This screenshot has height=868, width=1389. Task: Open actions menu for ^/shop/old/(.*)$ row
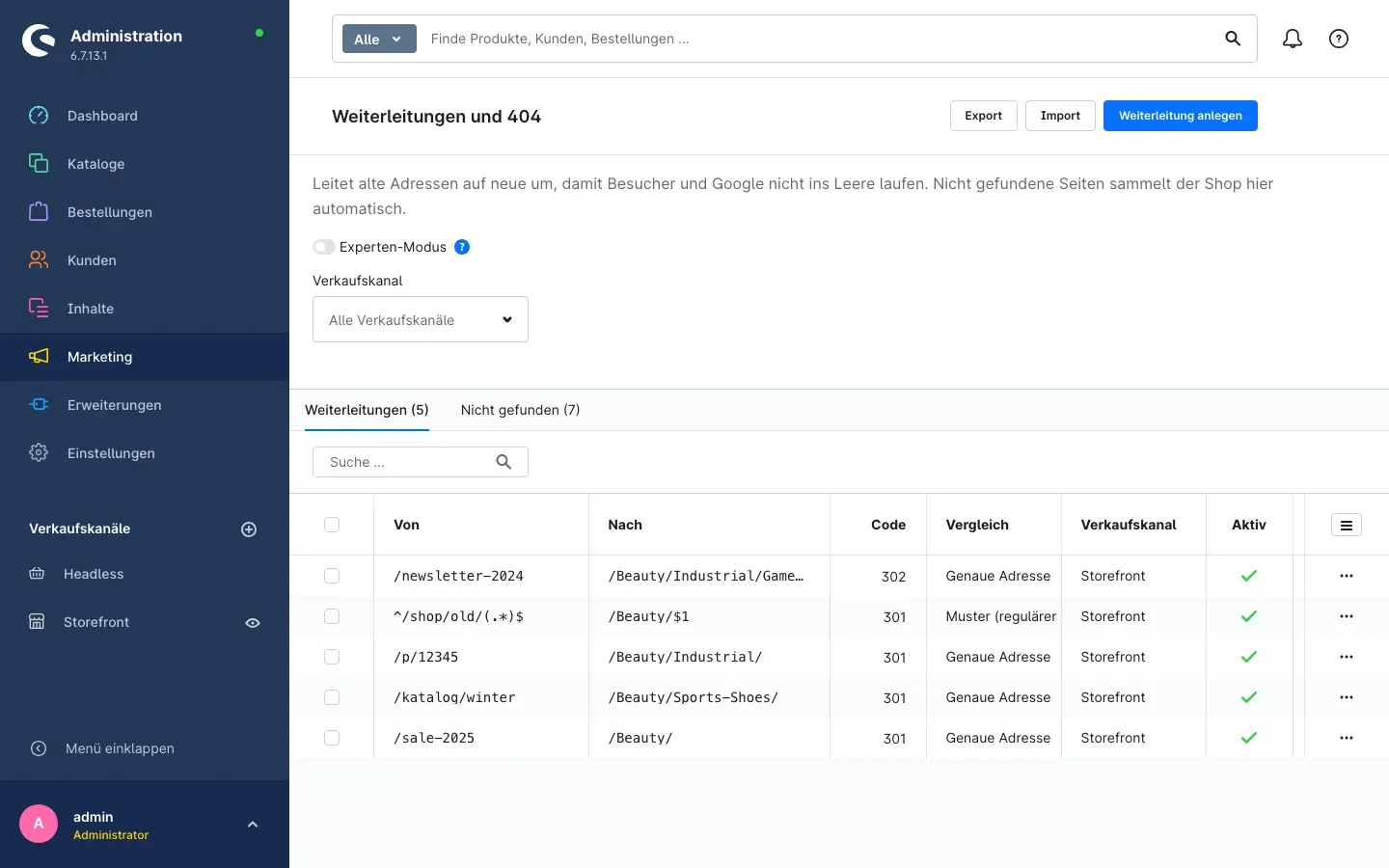1347,616
